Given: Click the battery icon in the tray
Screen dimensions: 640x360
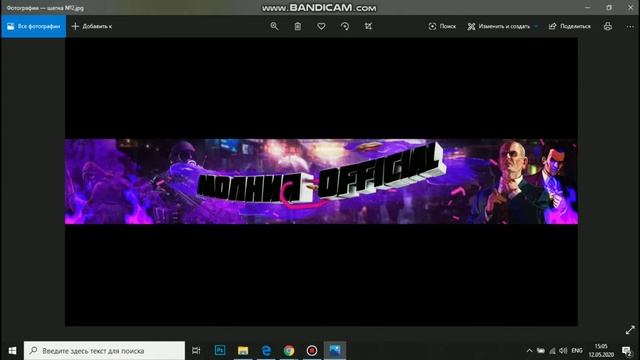Looking at the screenshot, I should [x=541, y=351].
